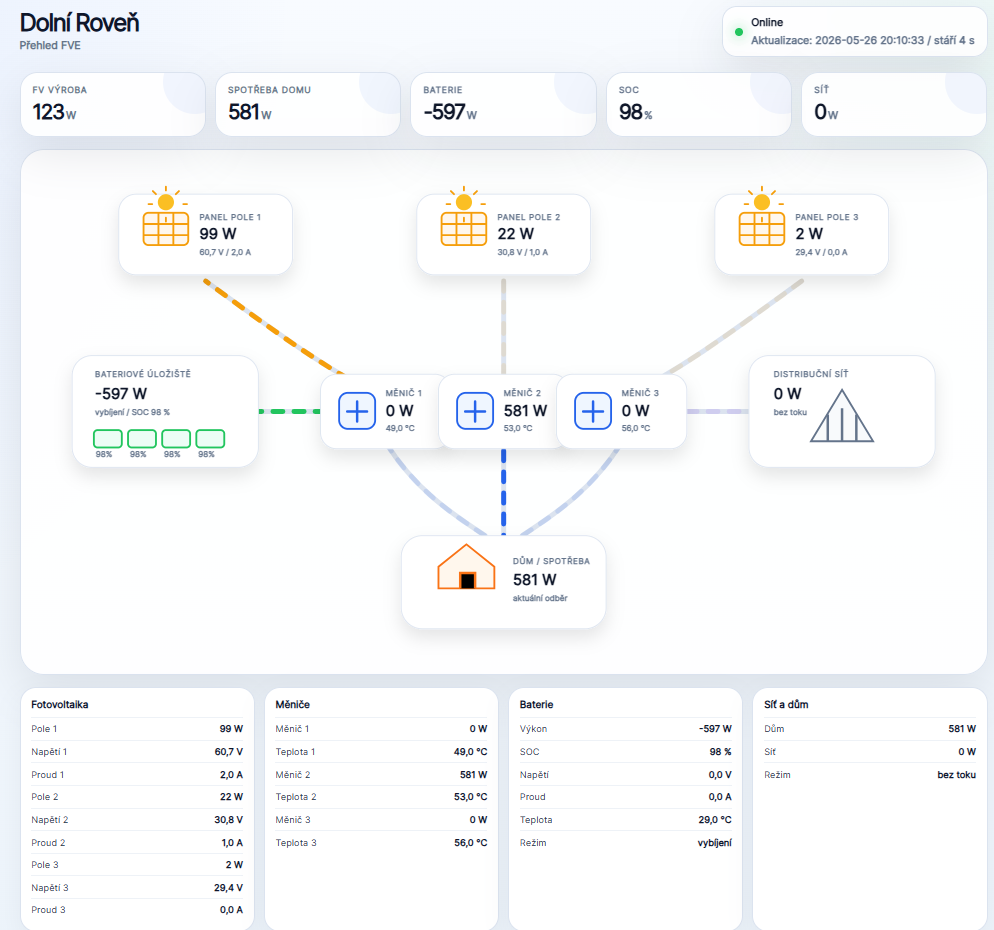This screenshot has height=930, width=994.
Task: Open the Bateriové úložiště card
Action: click(165, 411)
